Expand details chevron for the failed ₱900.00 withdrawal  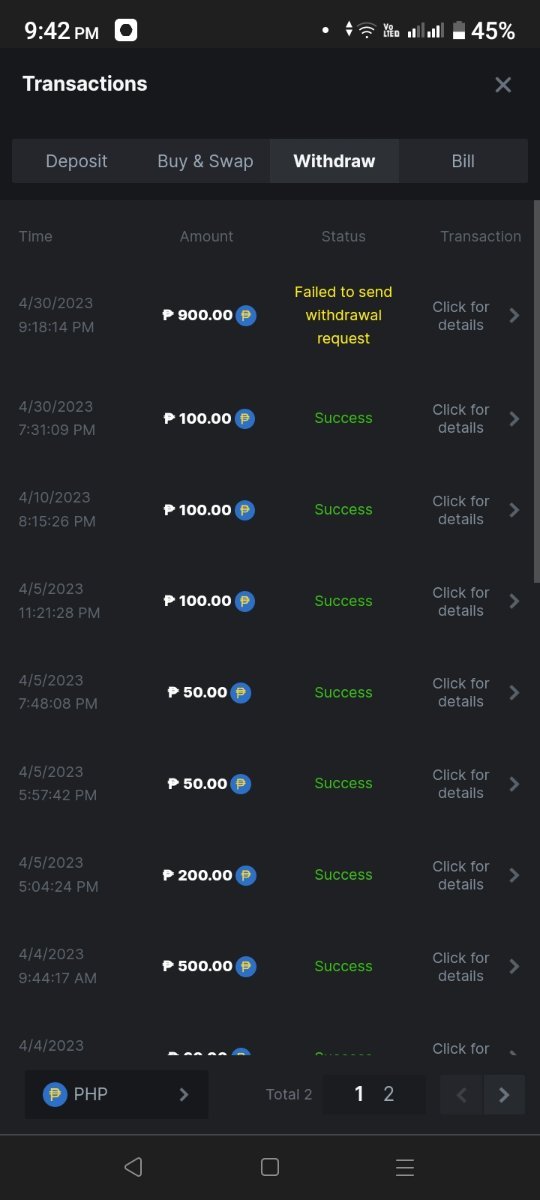[514, 315]
